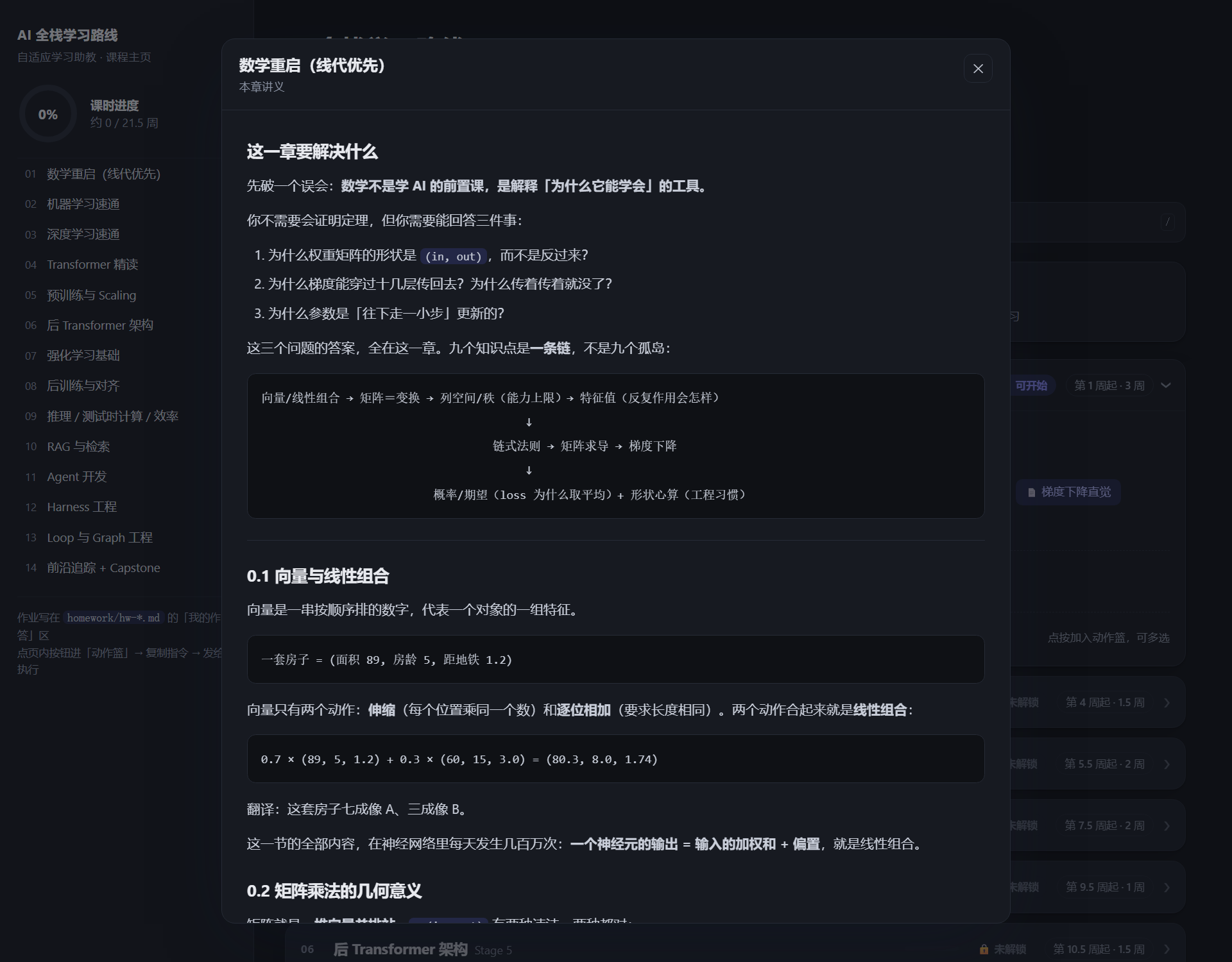This screenshot has width=1232, height=962.
Task: Expand the row labeled 第 5.5 周起 · 2 周
Action: point(1167,764)
